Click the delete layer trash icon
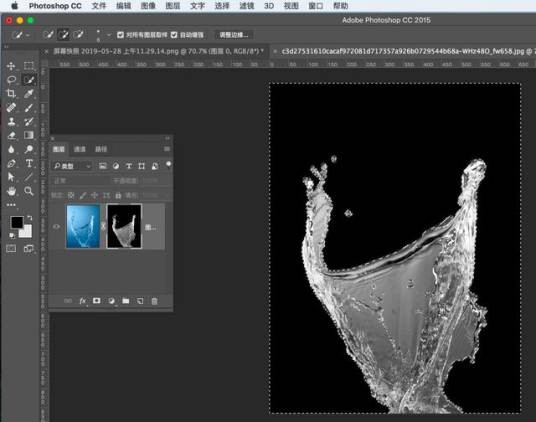Viewport: 536px width, 422px height. tap(155, 301)
